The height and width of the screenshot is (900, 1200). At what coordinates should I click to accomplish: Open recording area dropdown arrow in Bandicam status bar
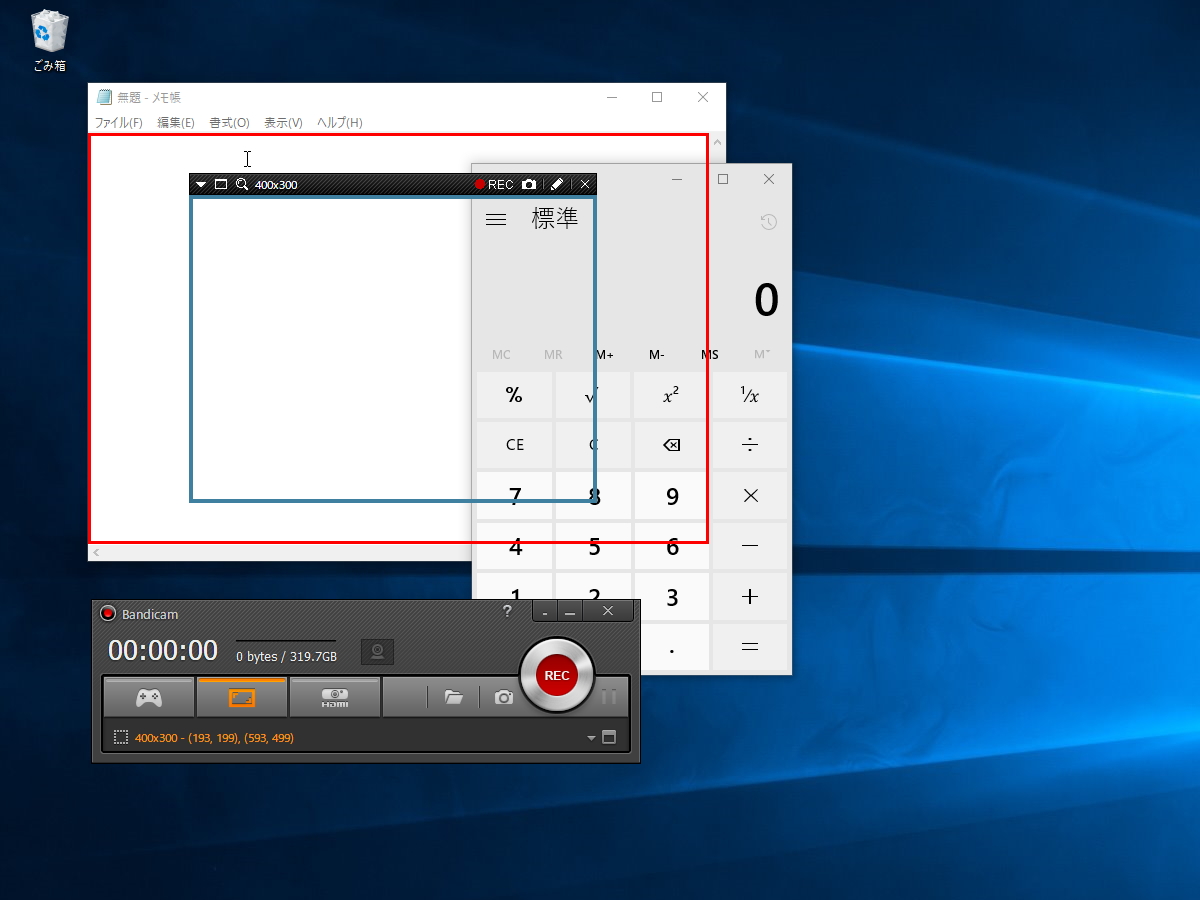591,738
